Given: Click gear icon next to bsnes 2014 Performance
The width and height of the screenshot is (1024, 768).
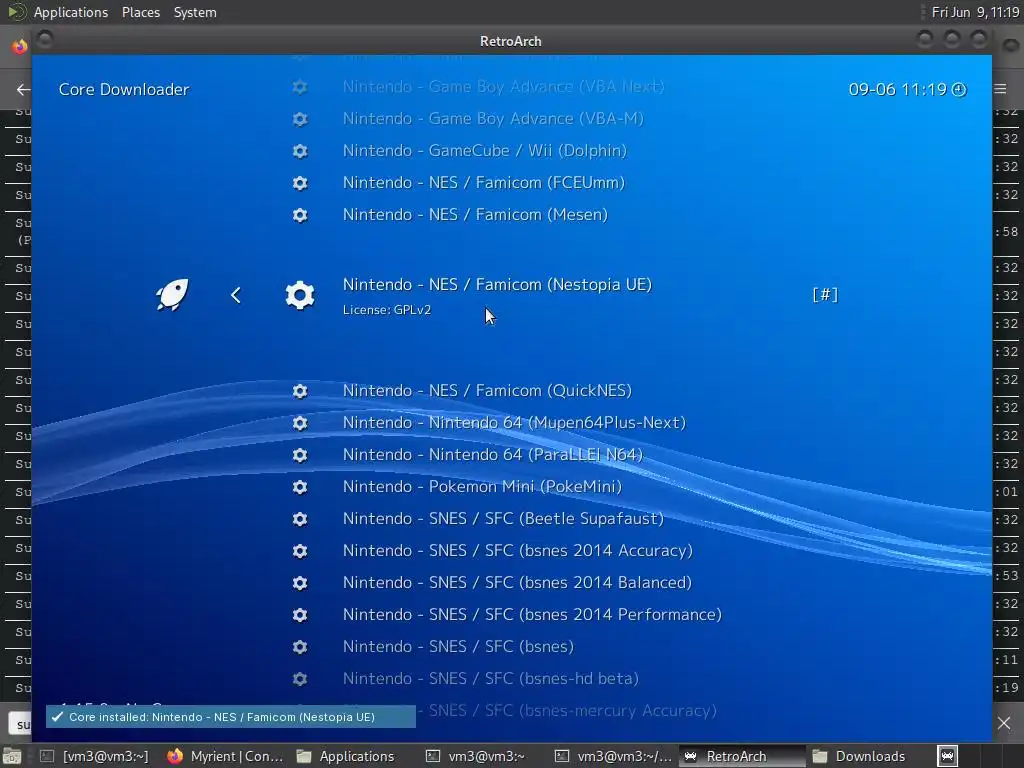Looking at the screenshot, I should [x=300, y=615].
